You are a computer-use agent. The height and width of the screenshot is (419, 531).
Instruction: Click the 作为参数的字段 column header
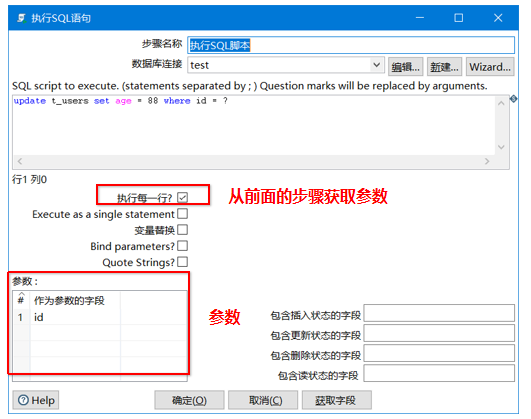75,300
